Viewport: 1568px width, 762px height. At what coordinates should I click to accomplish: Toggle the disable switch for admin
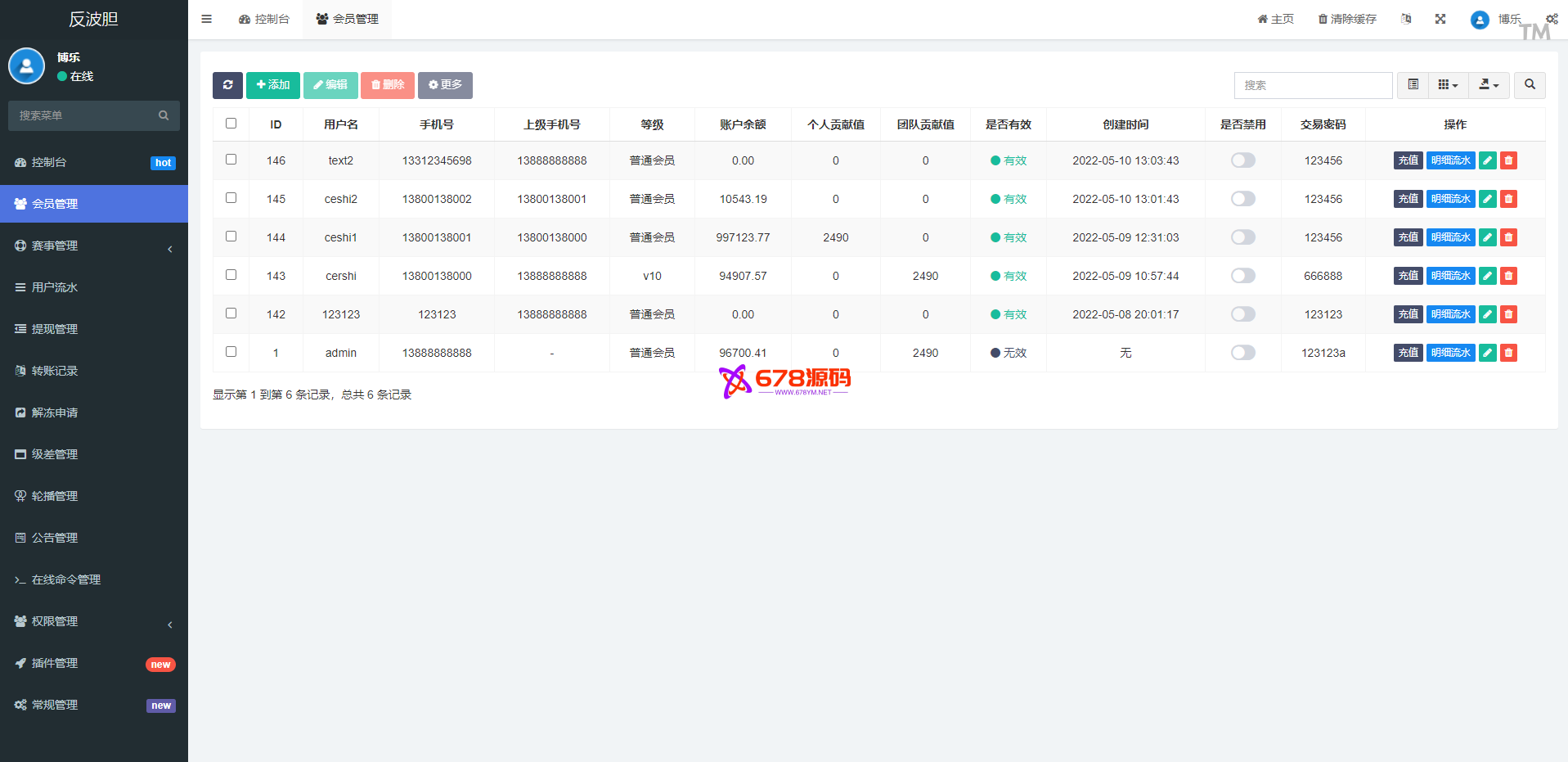(1242, 353)
